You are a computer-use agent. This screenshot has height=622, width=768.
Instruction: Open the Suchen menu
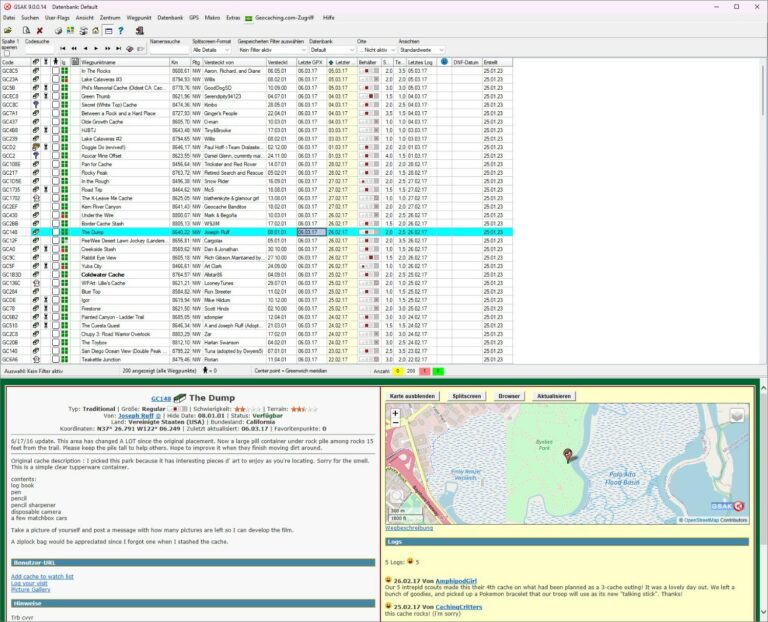click(30, 18)
